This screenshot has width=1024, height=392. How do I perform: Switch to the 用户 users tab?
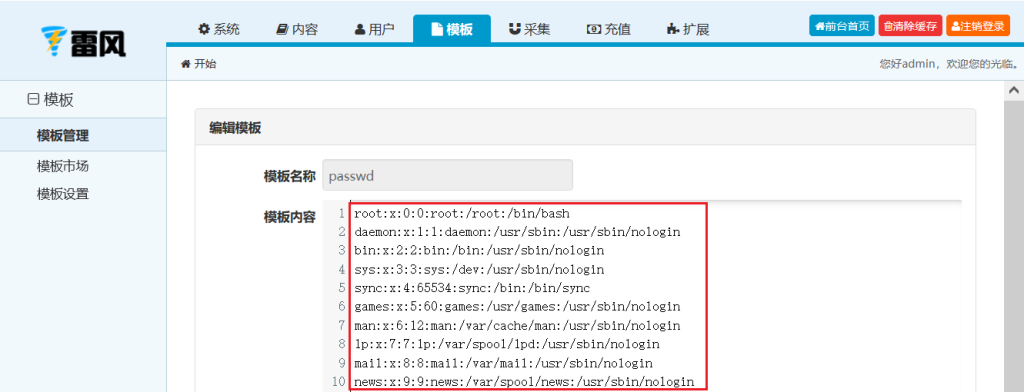[x=374, y=29]
